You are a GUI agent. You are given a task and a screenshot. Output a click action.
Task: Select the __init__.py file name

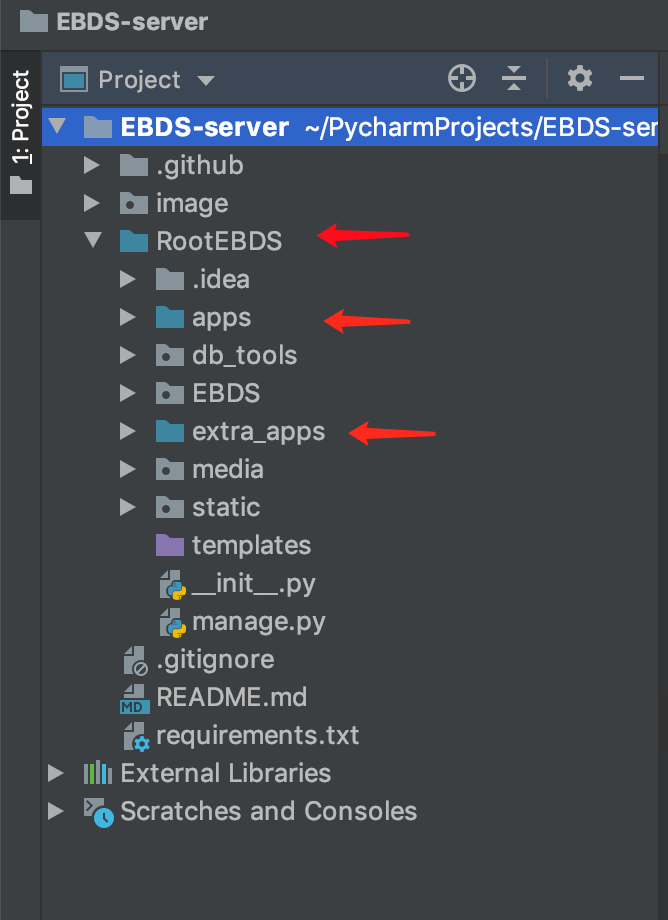click(253, 584)
